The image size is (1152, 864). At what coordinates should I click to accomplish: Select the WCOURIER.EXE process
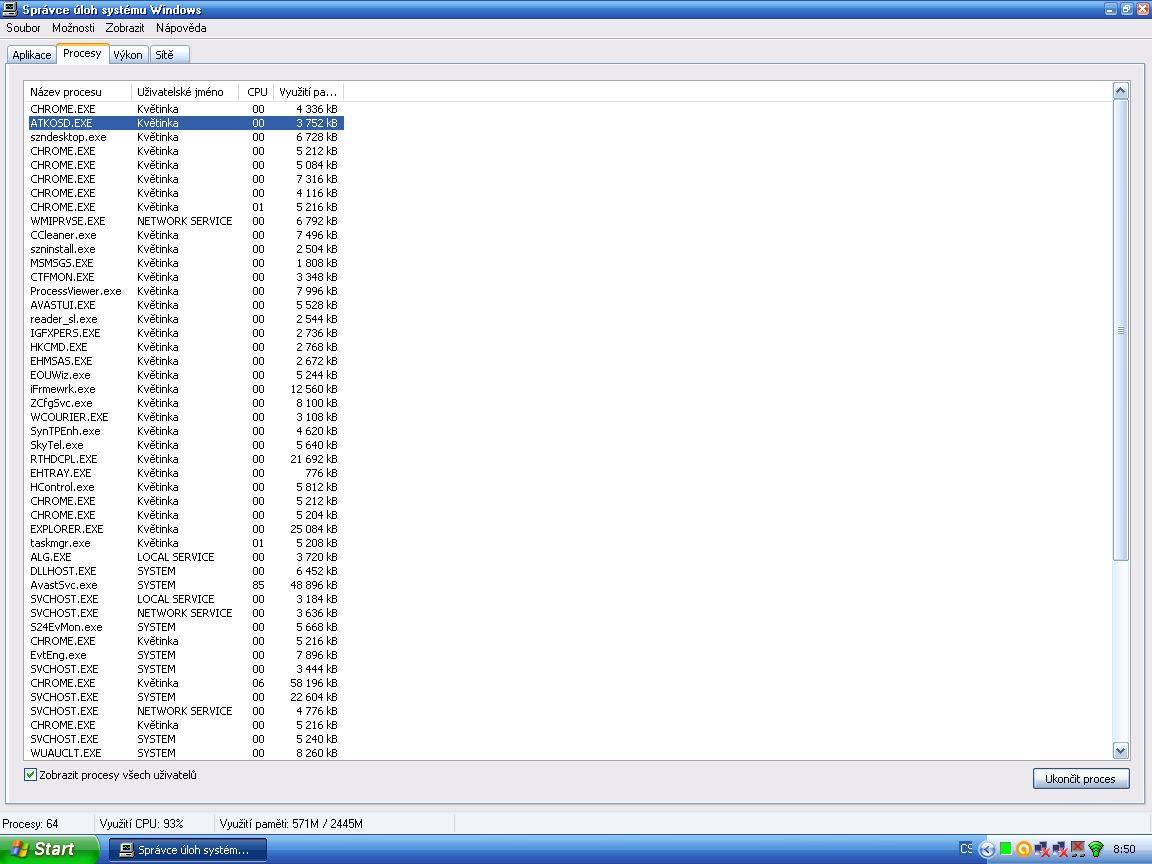186,417
